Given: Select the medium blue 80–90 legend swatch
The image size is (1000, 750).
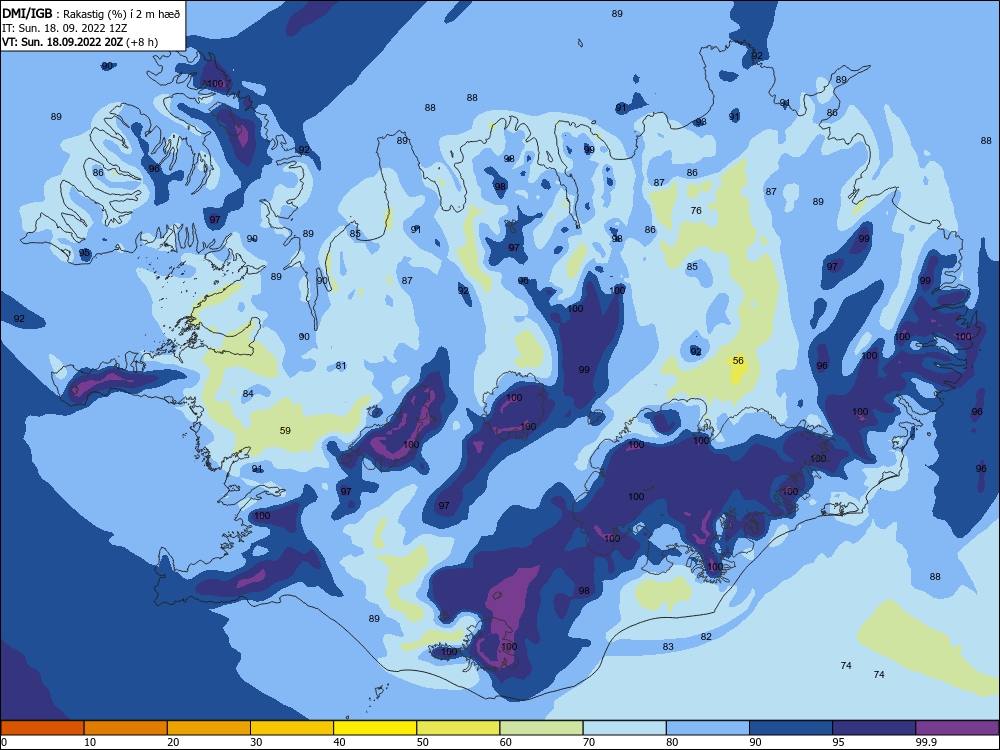Looking at the screenshot, I should tap(708, 728).
